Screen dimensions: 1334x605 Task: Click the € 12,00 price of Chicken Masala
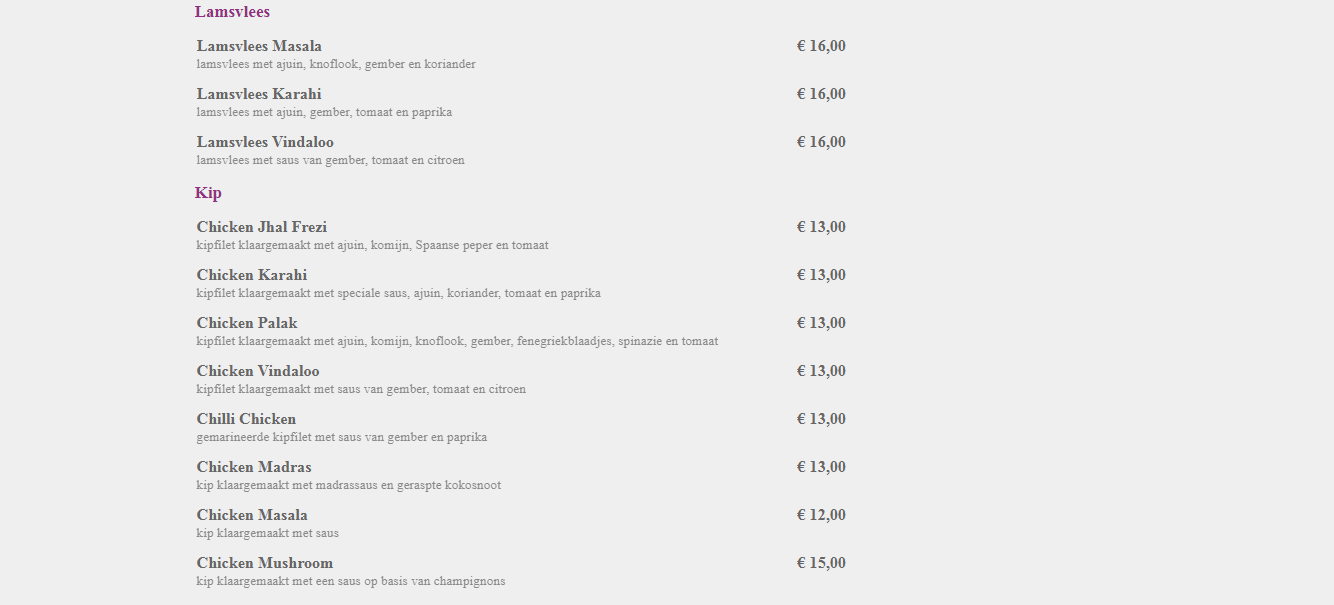tap(821, 515)
